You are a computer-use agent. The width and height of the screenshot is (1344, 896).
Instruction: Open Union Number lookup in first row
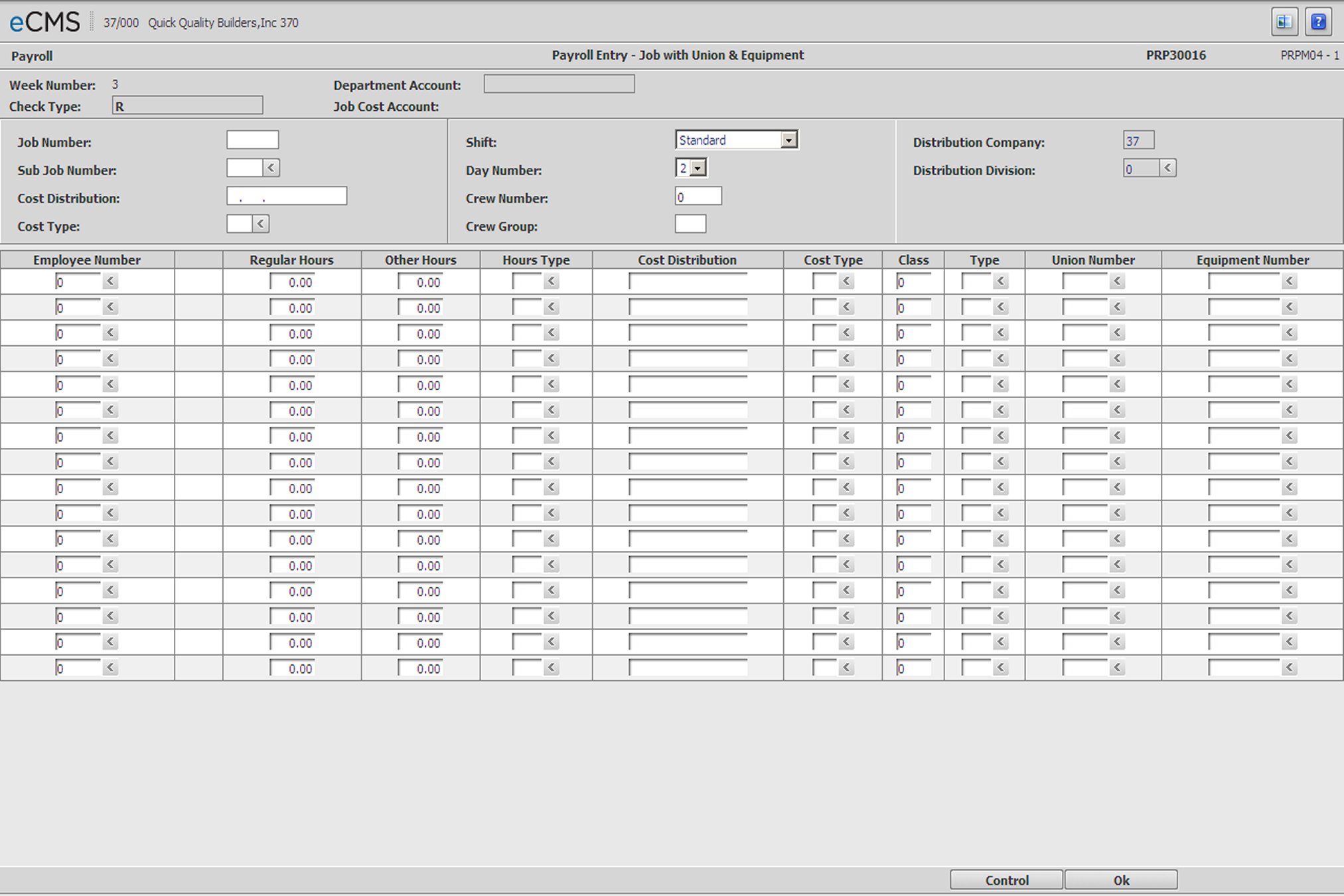(x=1117, y=281)
